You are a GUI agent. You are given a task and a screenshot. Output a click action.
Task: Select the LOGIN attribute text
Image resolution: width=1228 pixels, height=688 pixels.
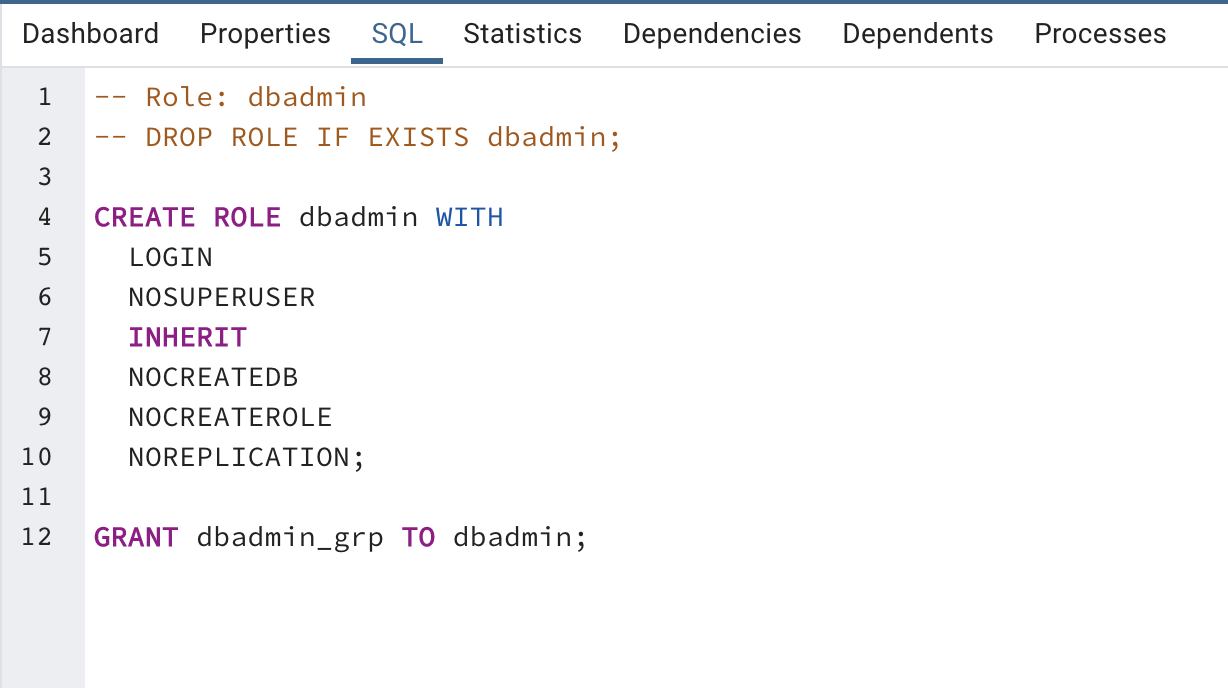click(170, 257)
